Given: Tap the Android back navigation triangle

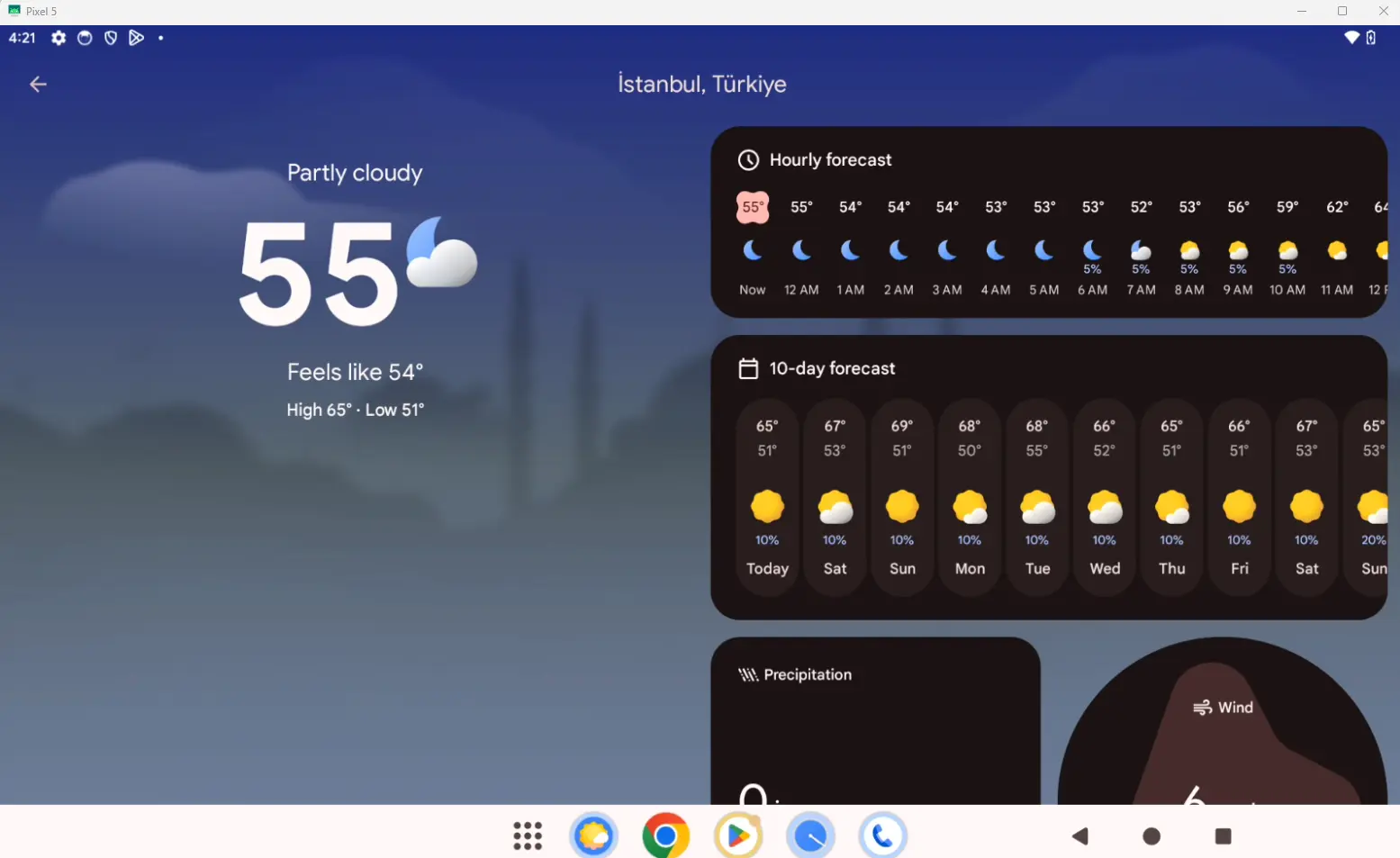Looking at the screenshot, I should tap(1080, 836).
